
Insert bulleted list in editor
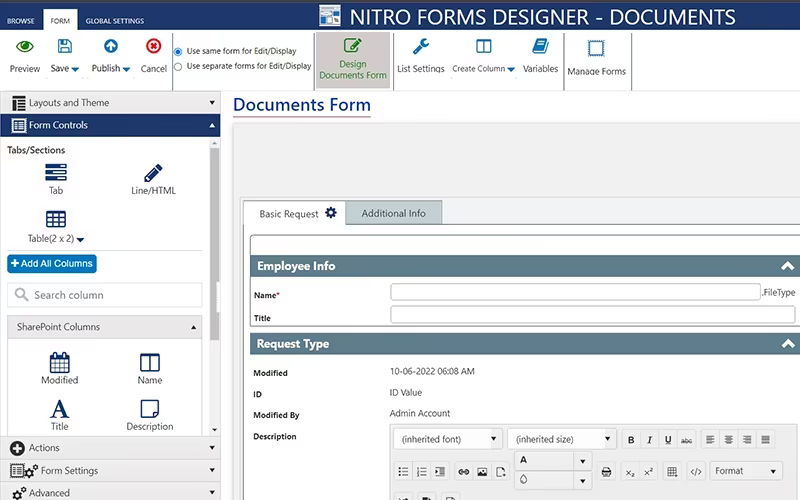[x=403, y=472]
